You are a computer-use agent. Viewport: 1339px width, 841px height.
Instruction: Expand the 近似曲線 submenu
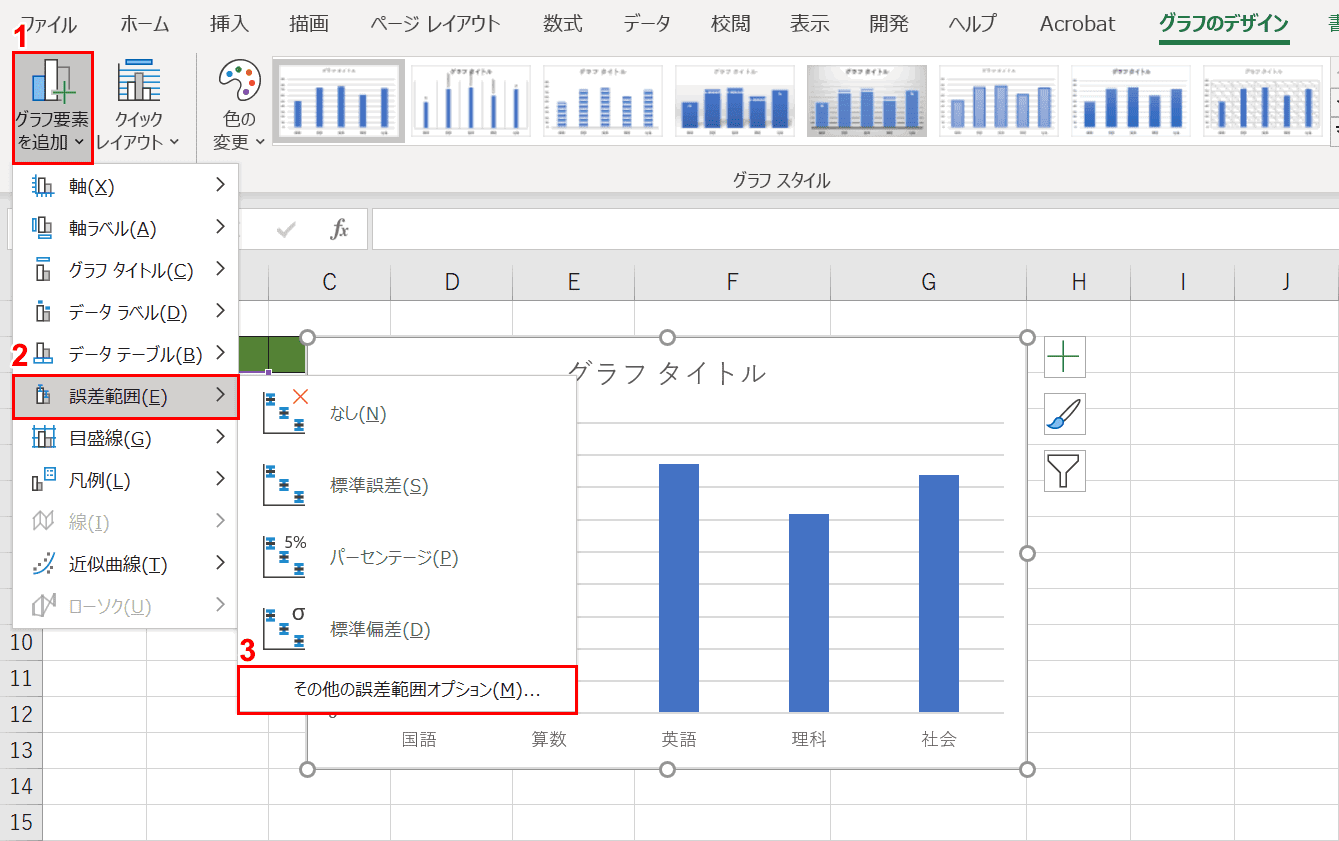[125, 564]
